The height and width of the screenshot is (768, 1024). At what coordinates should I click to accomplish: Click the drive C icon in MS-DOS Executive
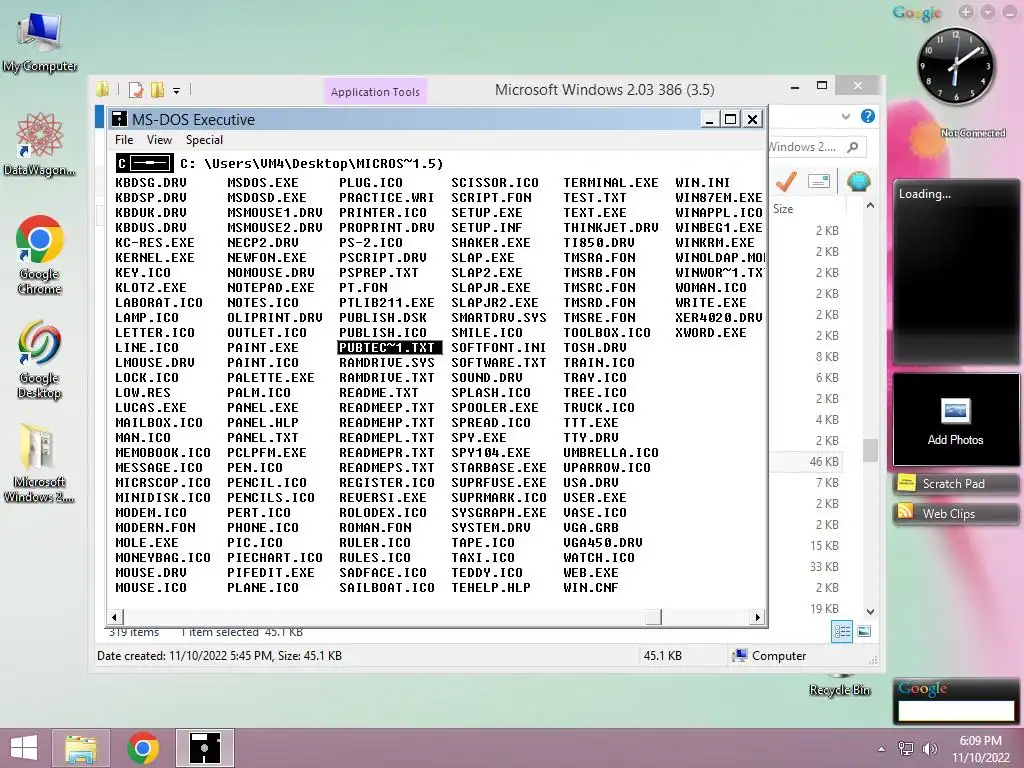click(145, 163)
